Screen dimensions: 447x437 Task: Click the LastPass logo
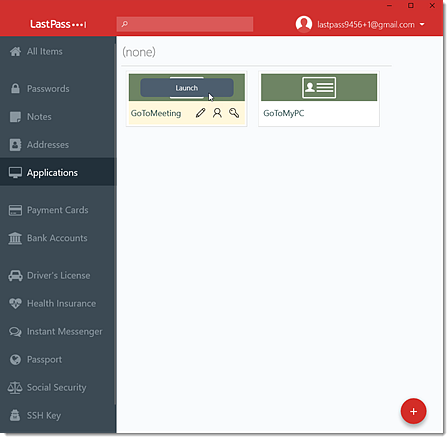coord(58,24)
